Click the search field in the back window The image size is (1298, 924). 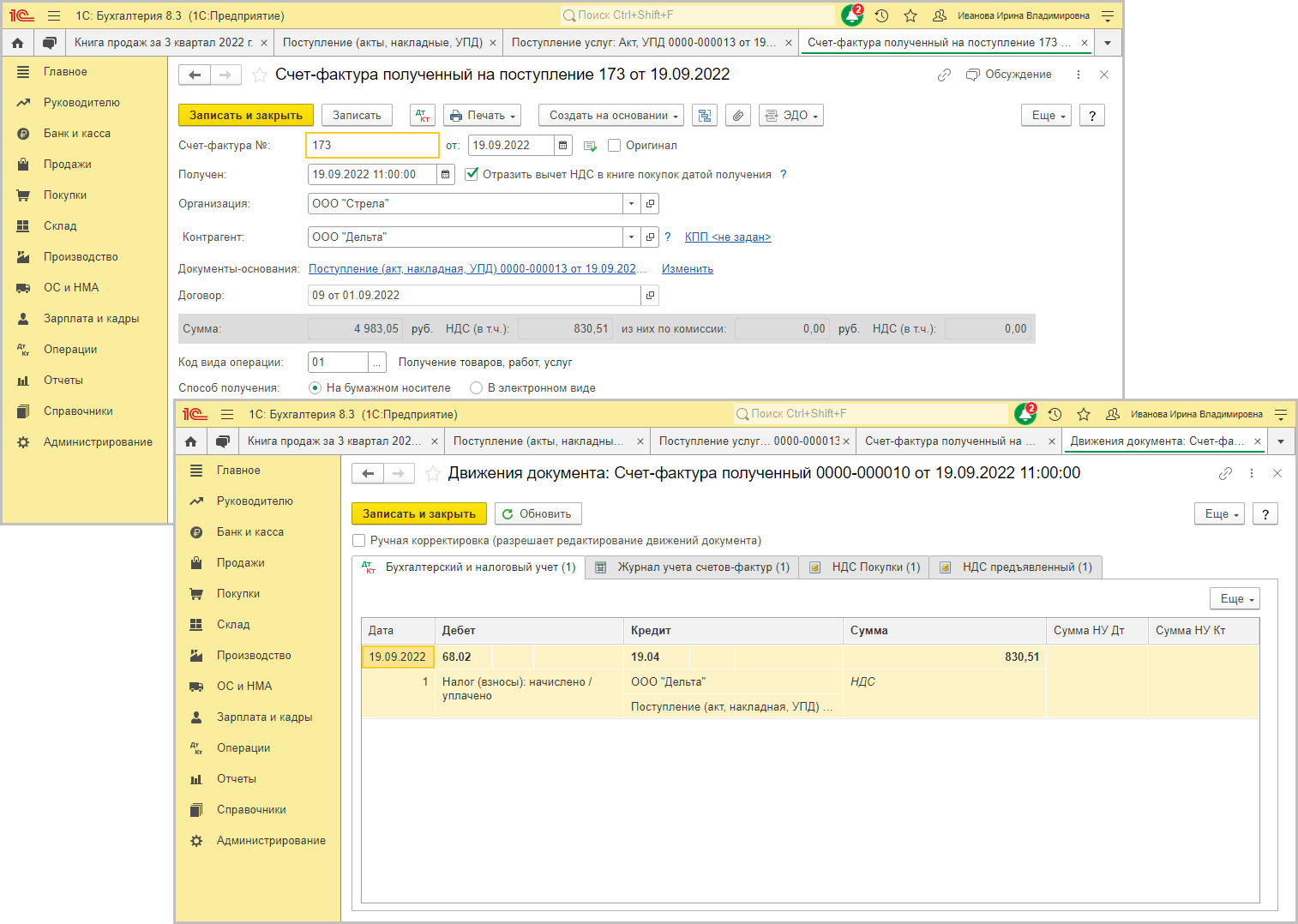tap(697, 15)
